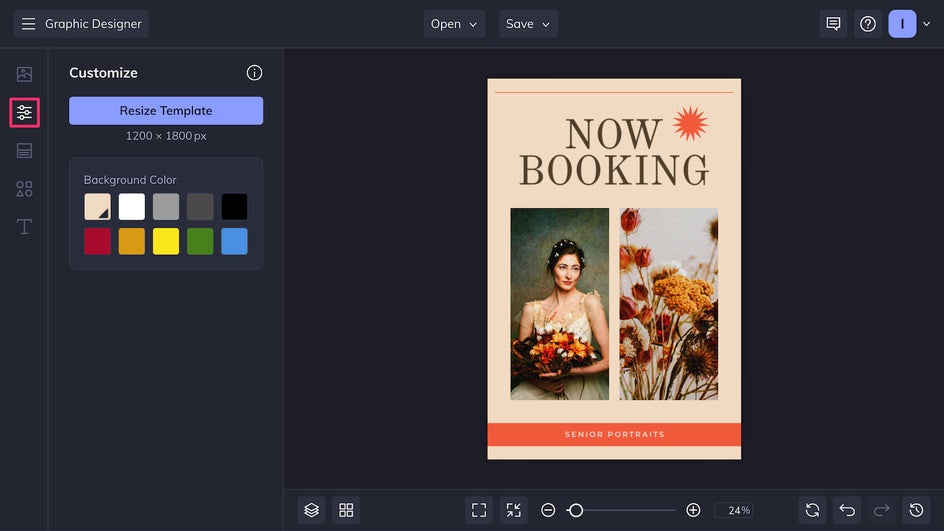Click the zoom slider handle
The image size is (944, 531).
click(x=576, y=510)
